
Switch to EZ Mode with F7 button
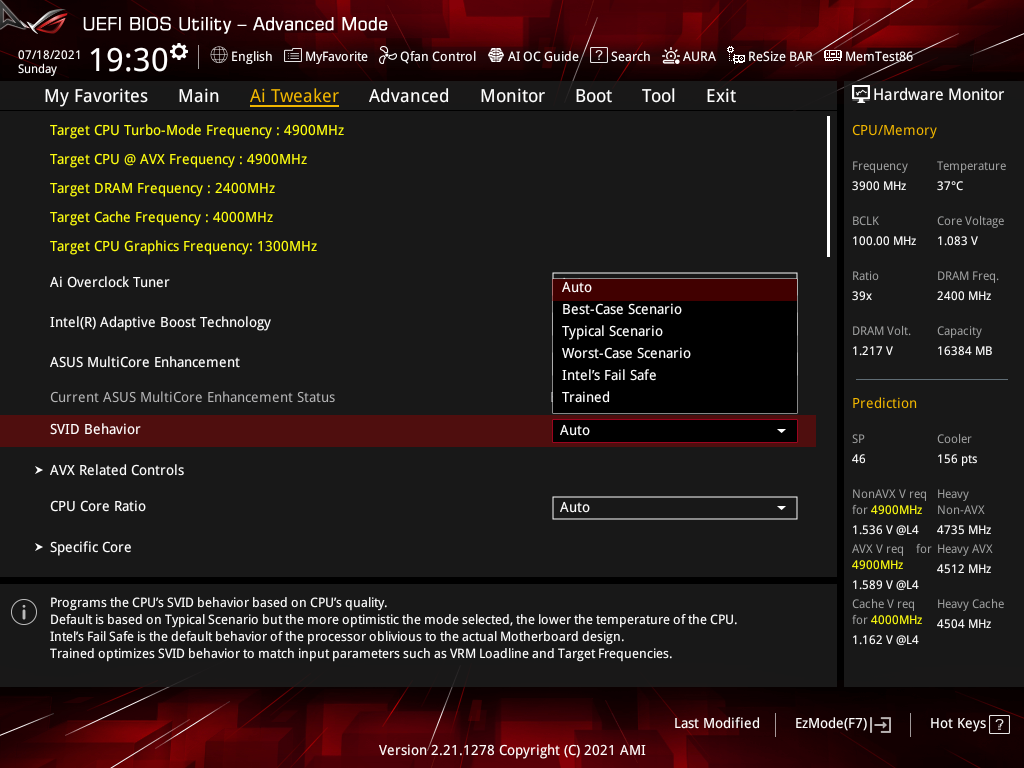(x=841, y=723)
